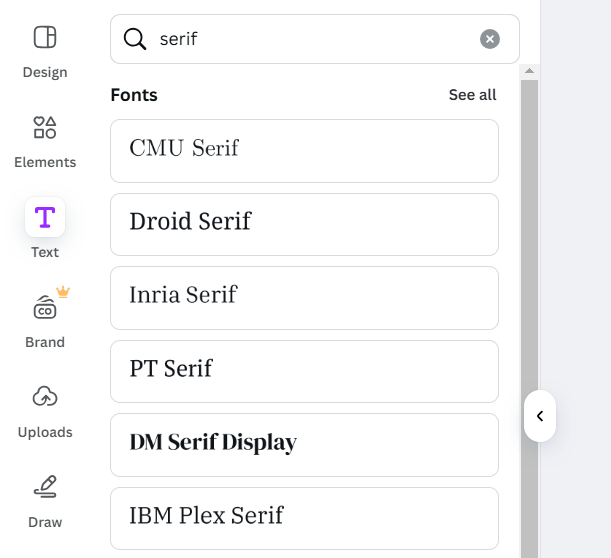Click See all fonts link
Screen dimensions: 611x558
click(472, 95)
